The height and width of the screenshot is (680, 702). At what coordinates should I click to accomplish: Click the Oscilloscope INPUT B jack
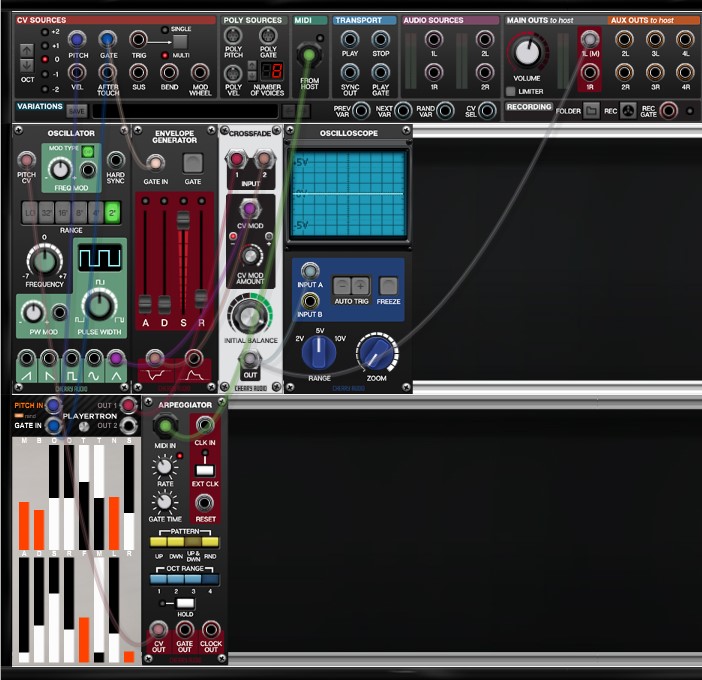pos(309,301)
